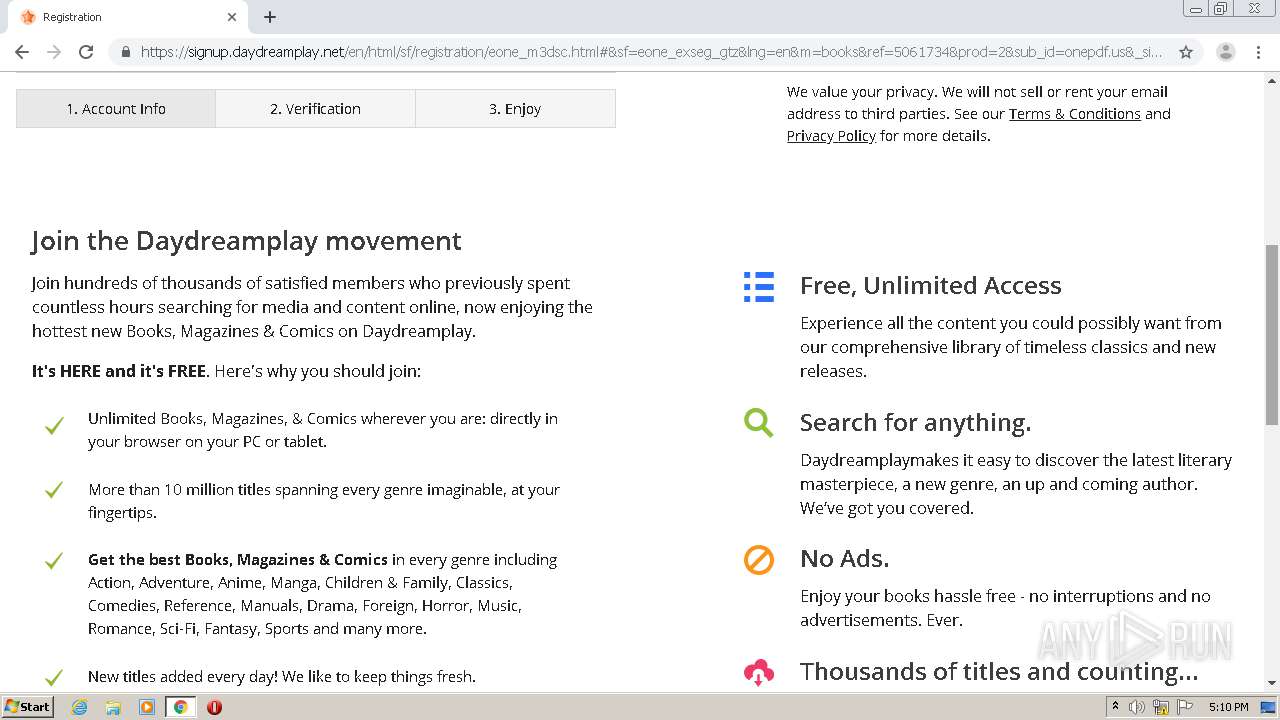Viewport: 1280px width, 720px height.
Task: Open the media player taskbar icon
Action: coord(146,707)
